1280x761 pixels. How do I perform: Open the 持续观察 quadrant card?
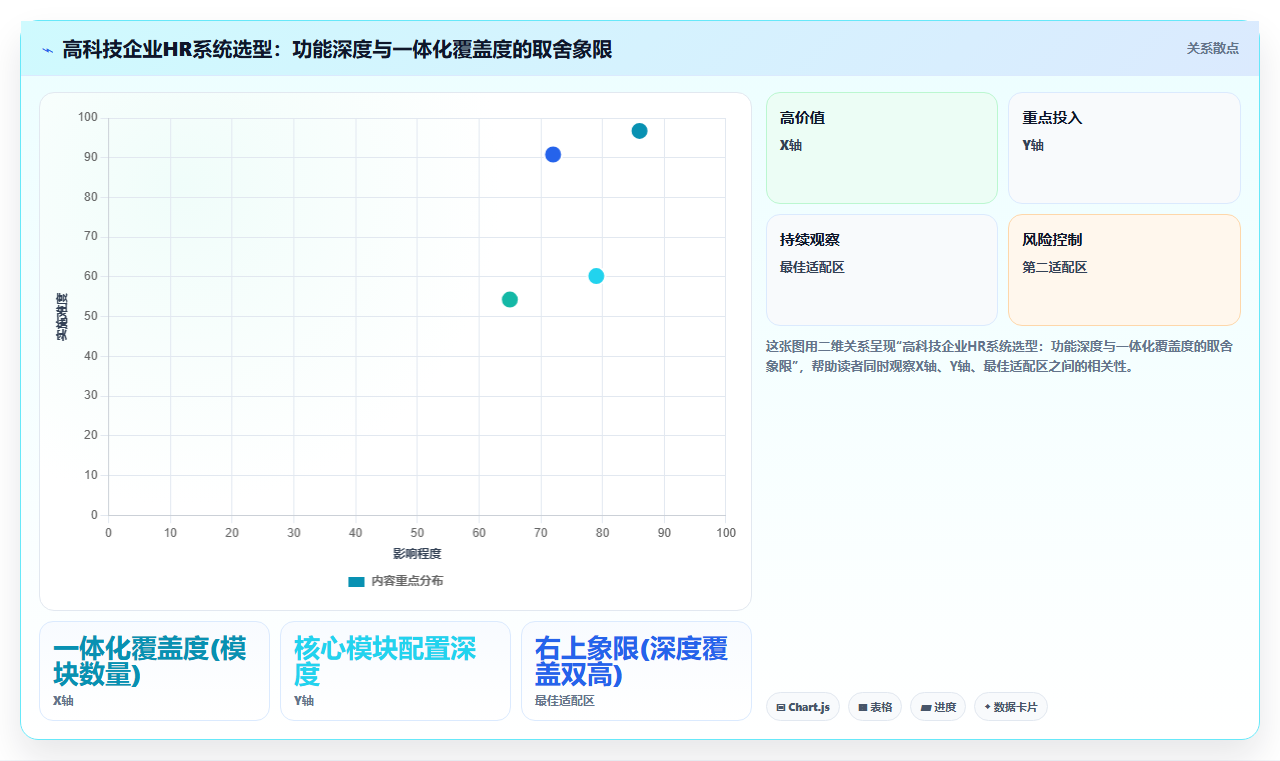(882, 270)
